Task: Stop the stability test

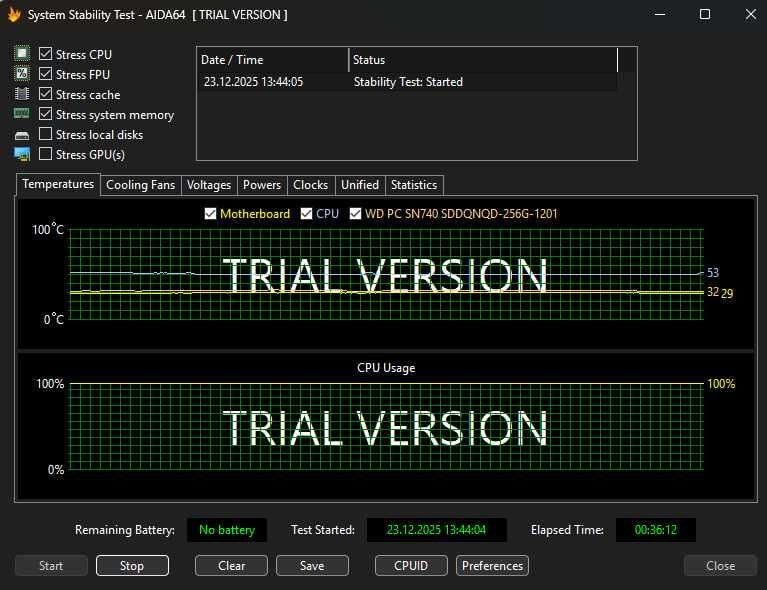Action: (x=132, y=566)
